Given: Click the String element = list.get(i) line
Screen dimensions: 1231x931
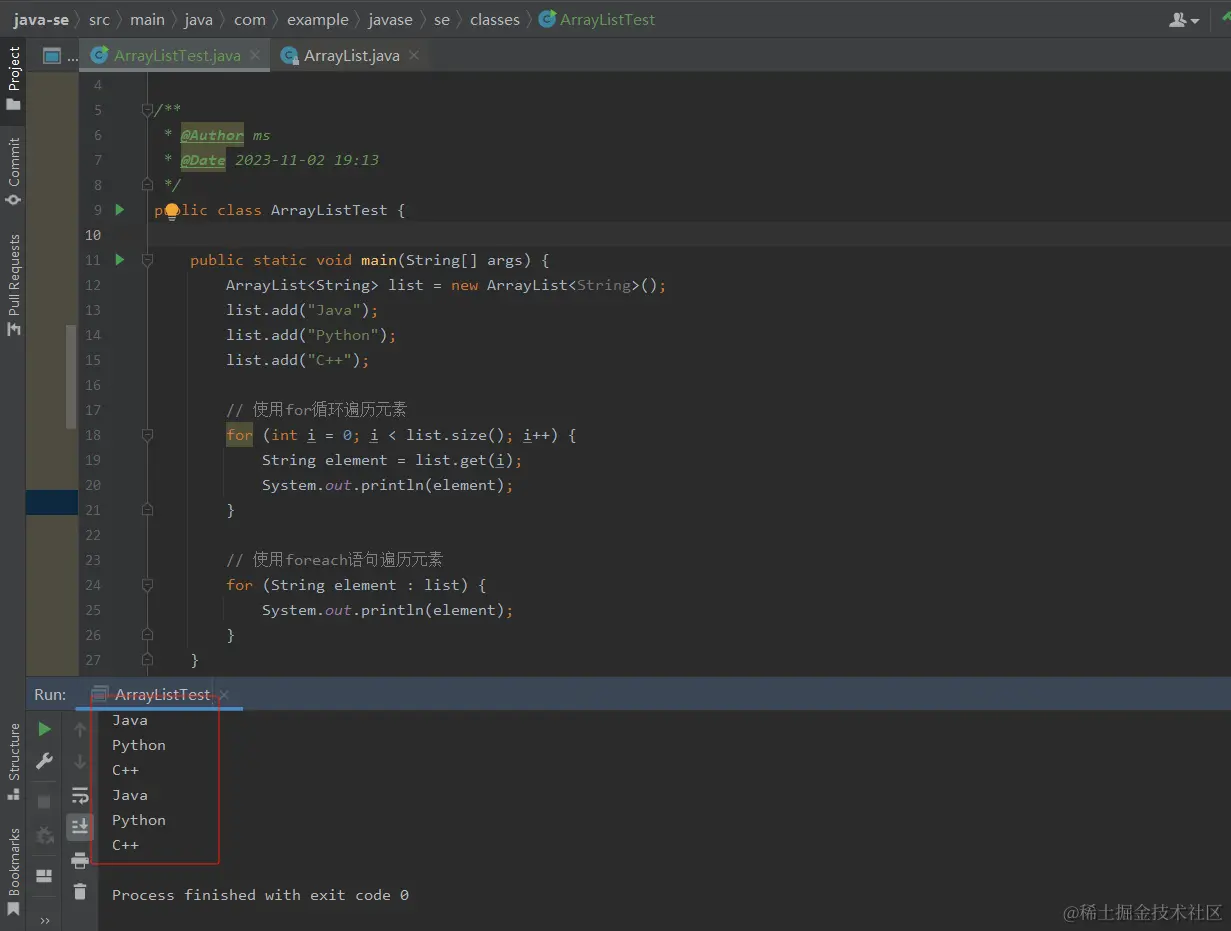Looking at the screenshot, I should 392,460.
